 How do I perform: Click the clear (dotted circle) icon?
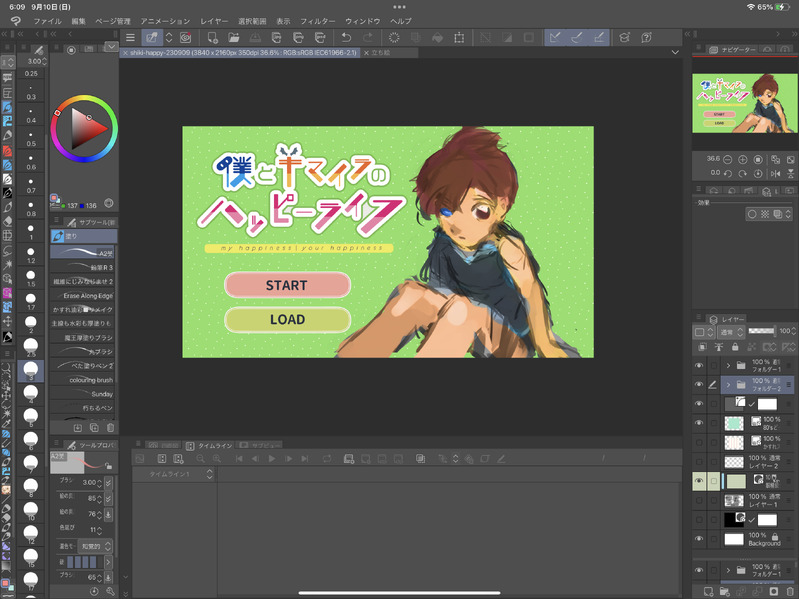[394, 38]
